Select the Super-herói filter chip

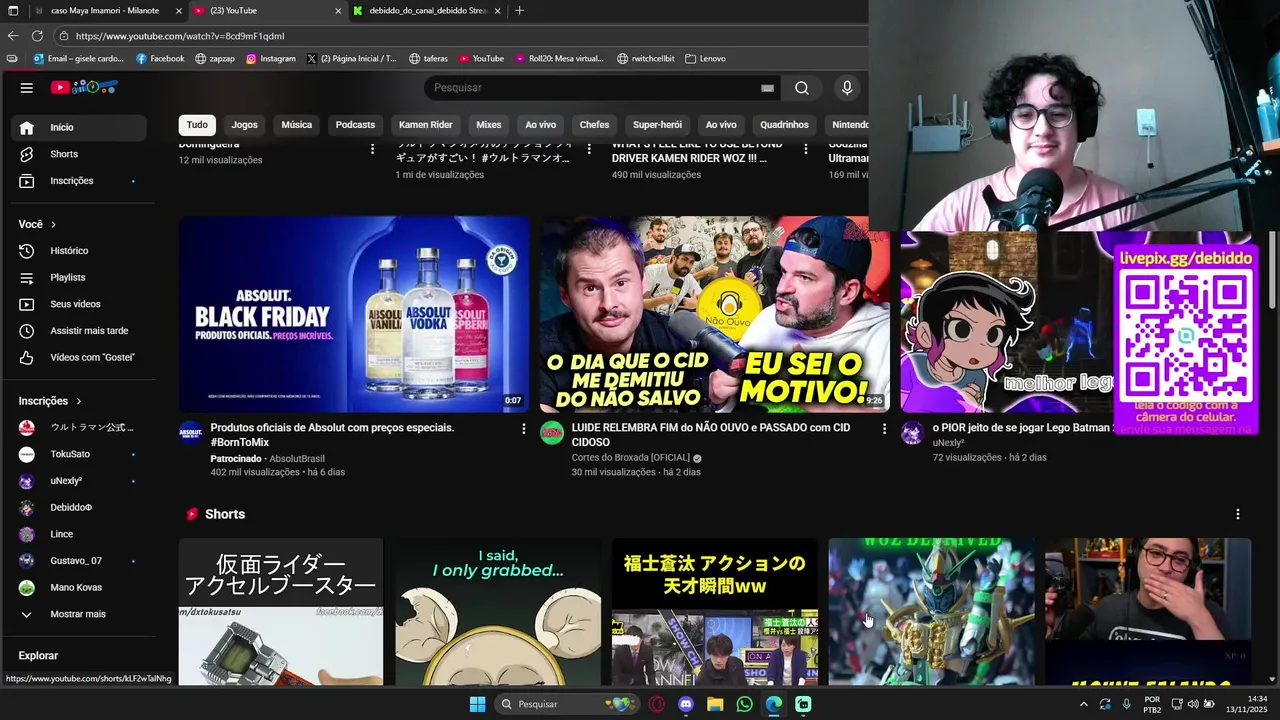pyautogui.click(x=657, y=125)
